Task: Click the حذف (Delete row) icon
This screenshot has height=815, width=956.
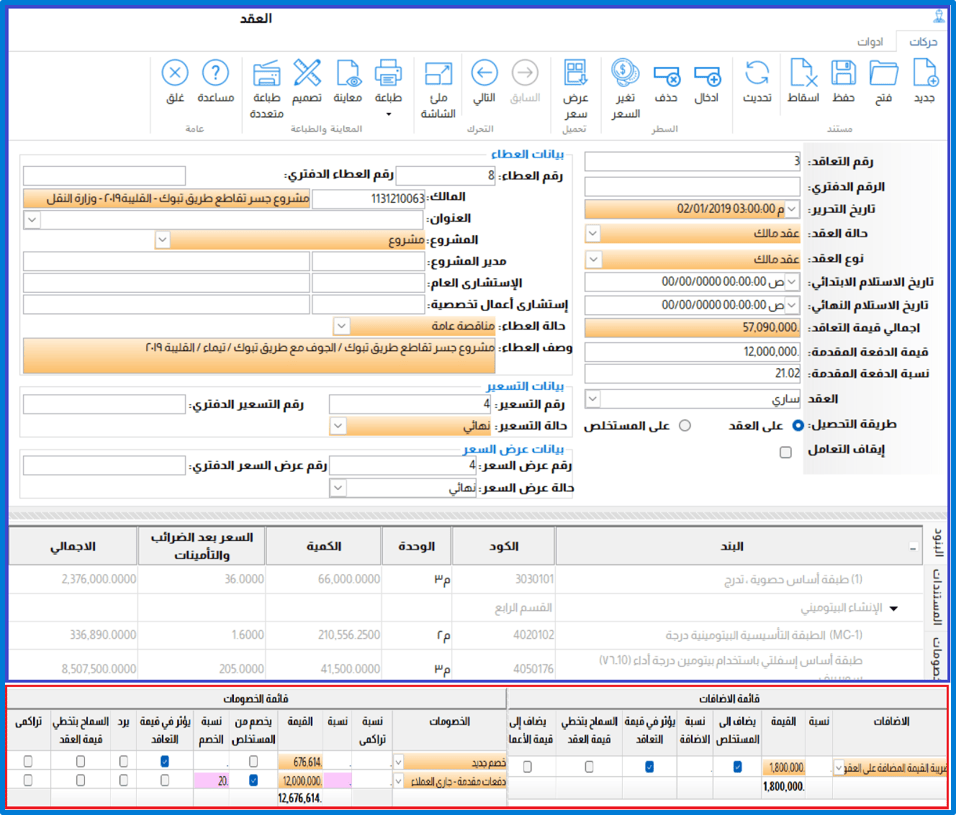Action: click(666, 76)
